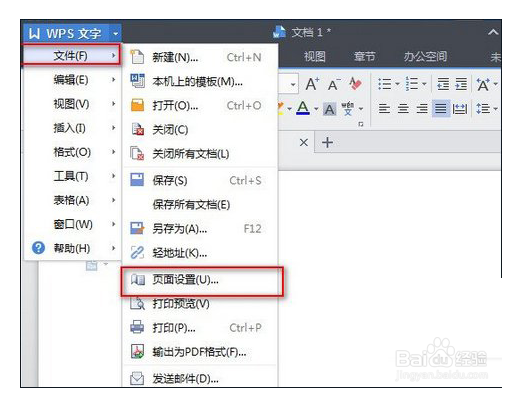Click the New document icon
516x393 pixels.
(137, 57)
